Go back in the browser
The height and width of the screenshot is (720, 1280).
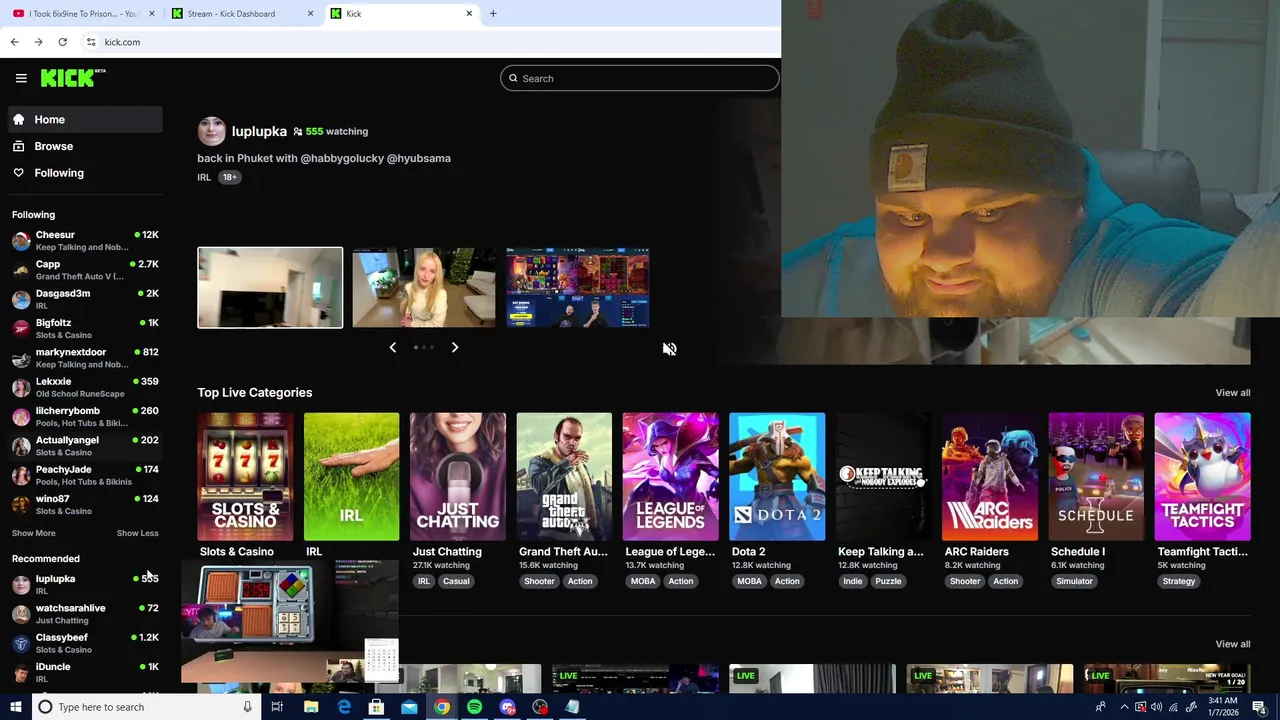[14, 42]
